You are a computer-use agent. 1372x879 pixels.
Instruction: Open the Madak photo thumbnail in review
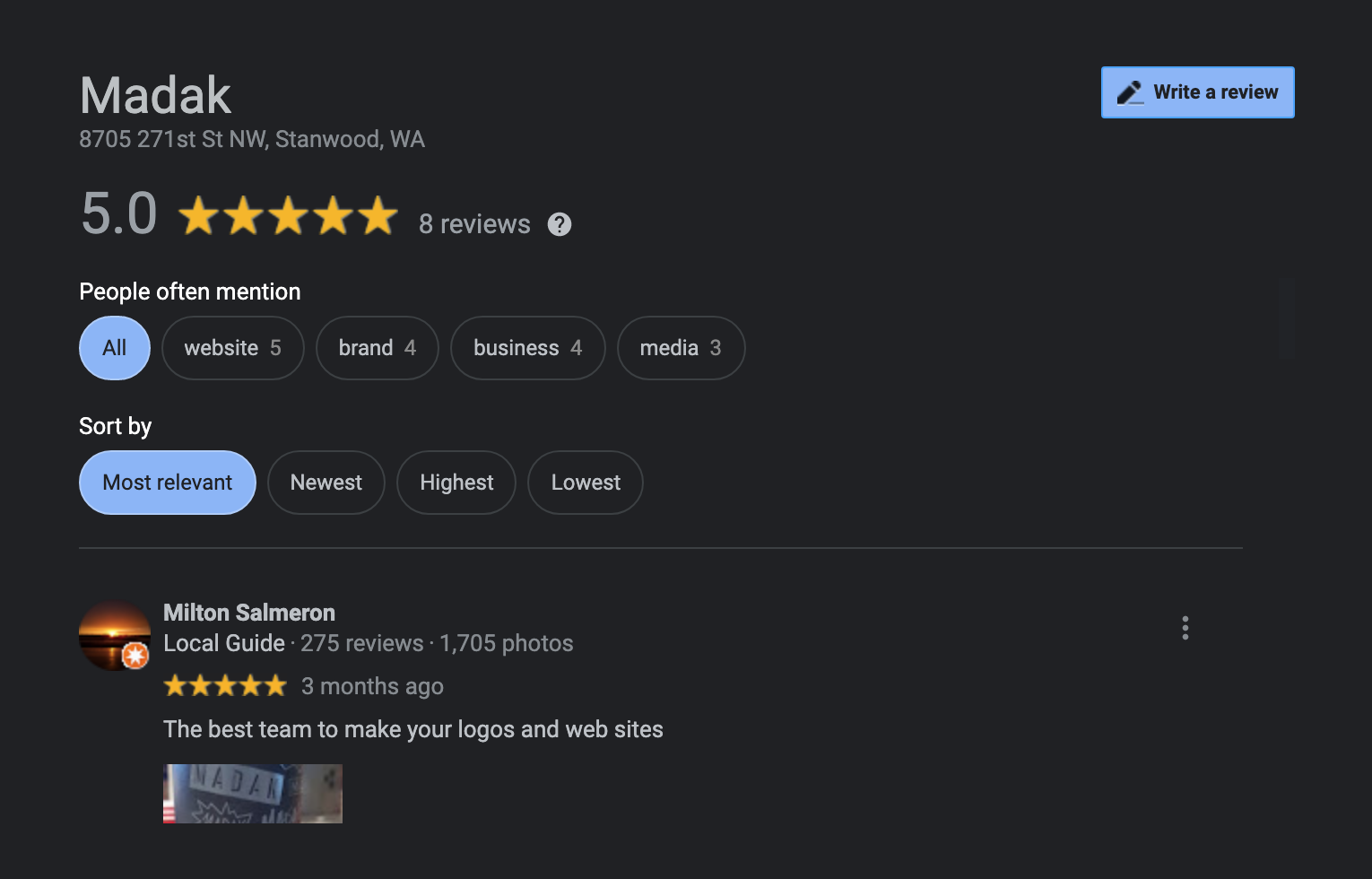tap(253, 794)
